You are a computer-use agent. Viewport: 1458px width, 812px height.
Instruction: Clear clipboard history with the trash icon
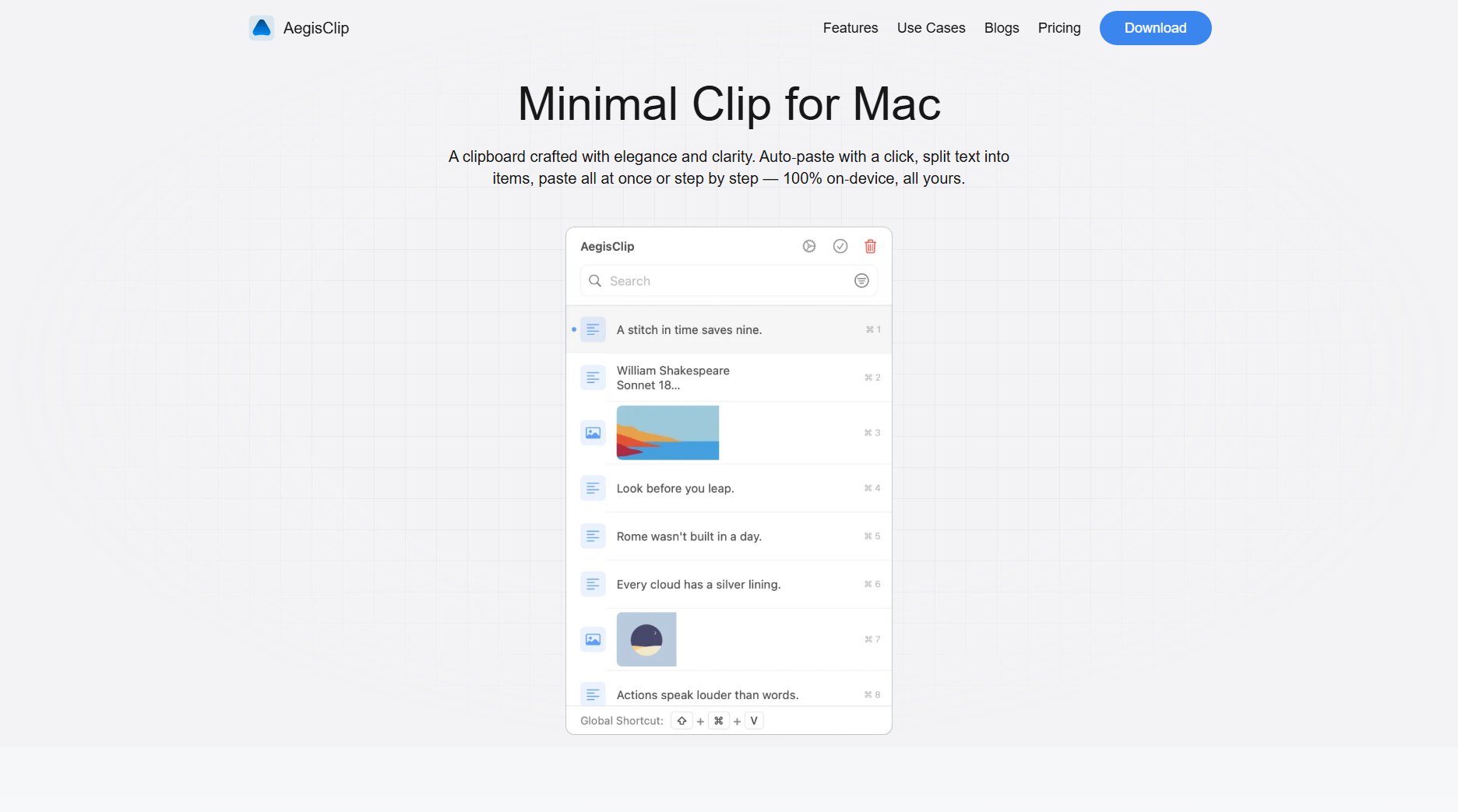870,246
